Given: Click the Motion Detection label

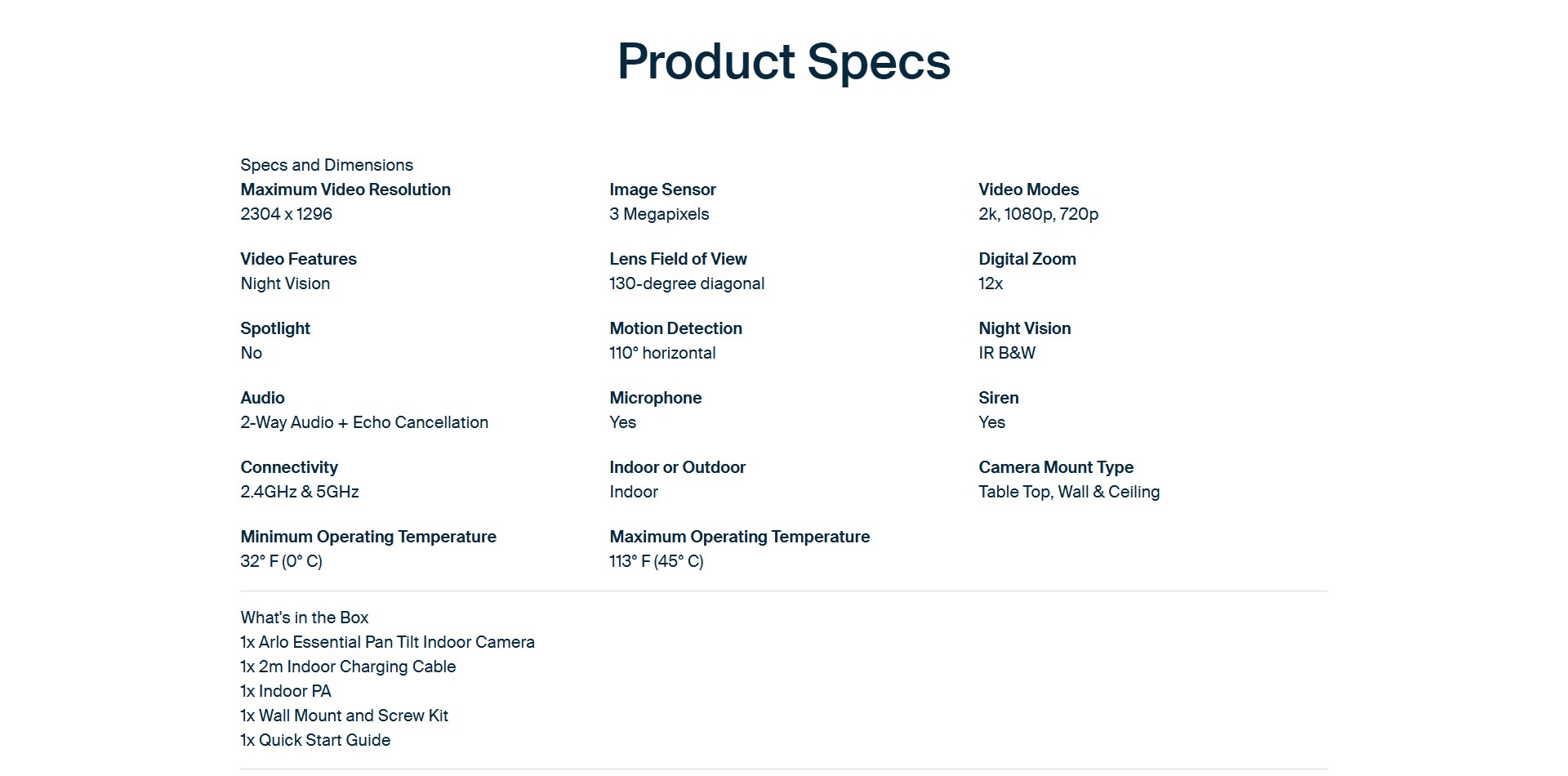Looking at the screenshot, I should (675, 328).
